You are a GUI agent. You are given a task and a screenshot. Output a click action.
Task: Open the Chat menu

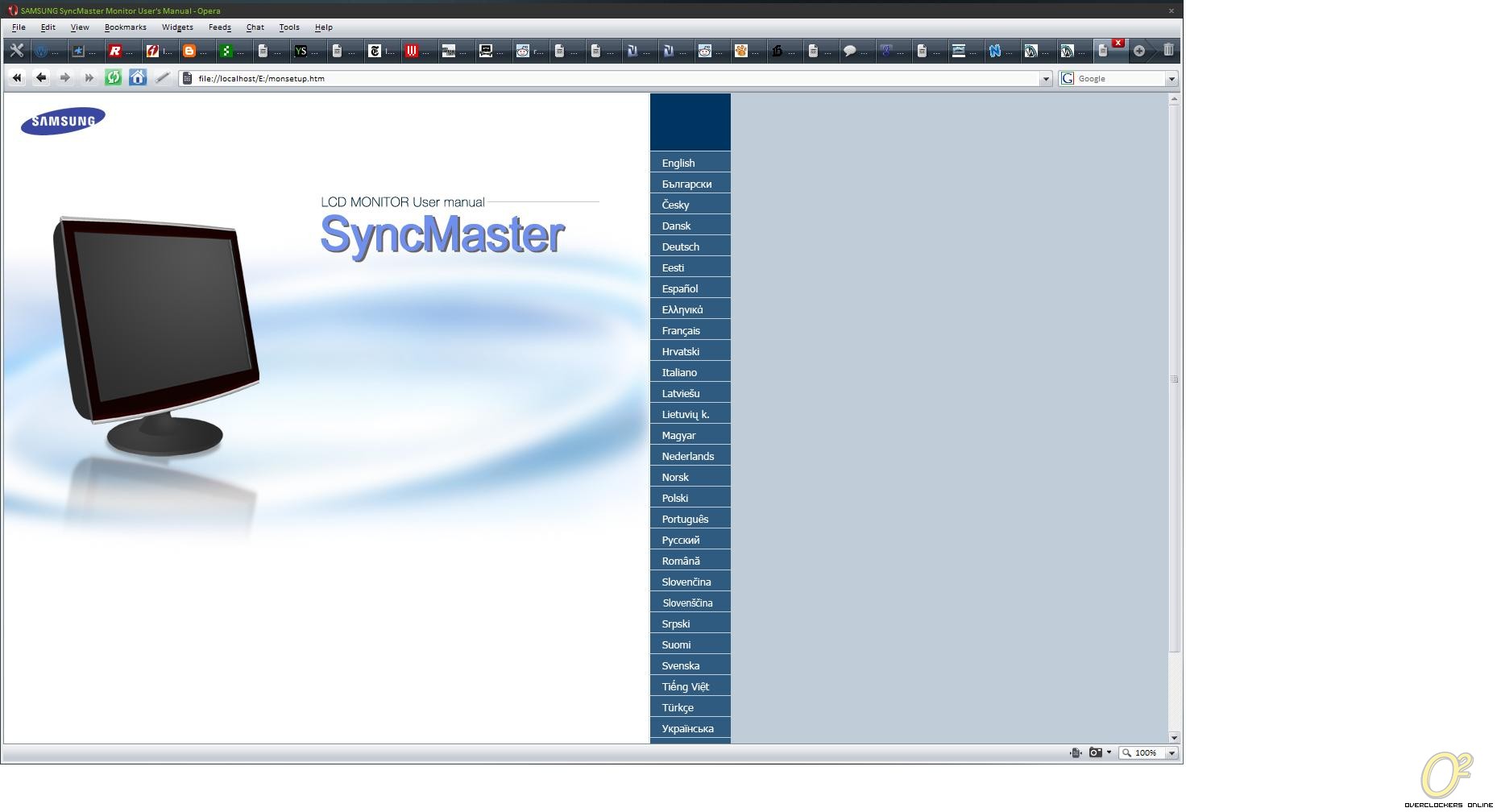(x=255, y=27)
